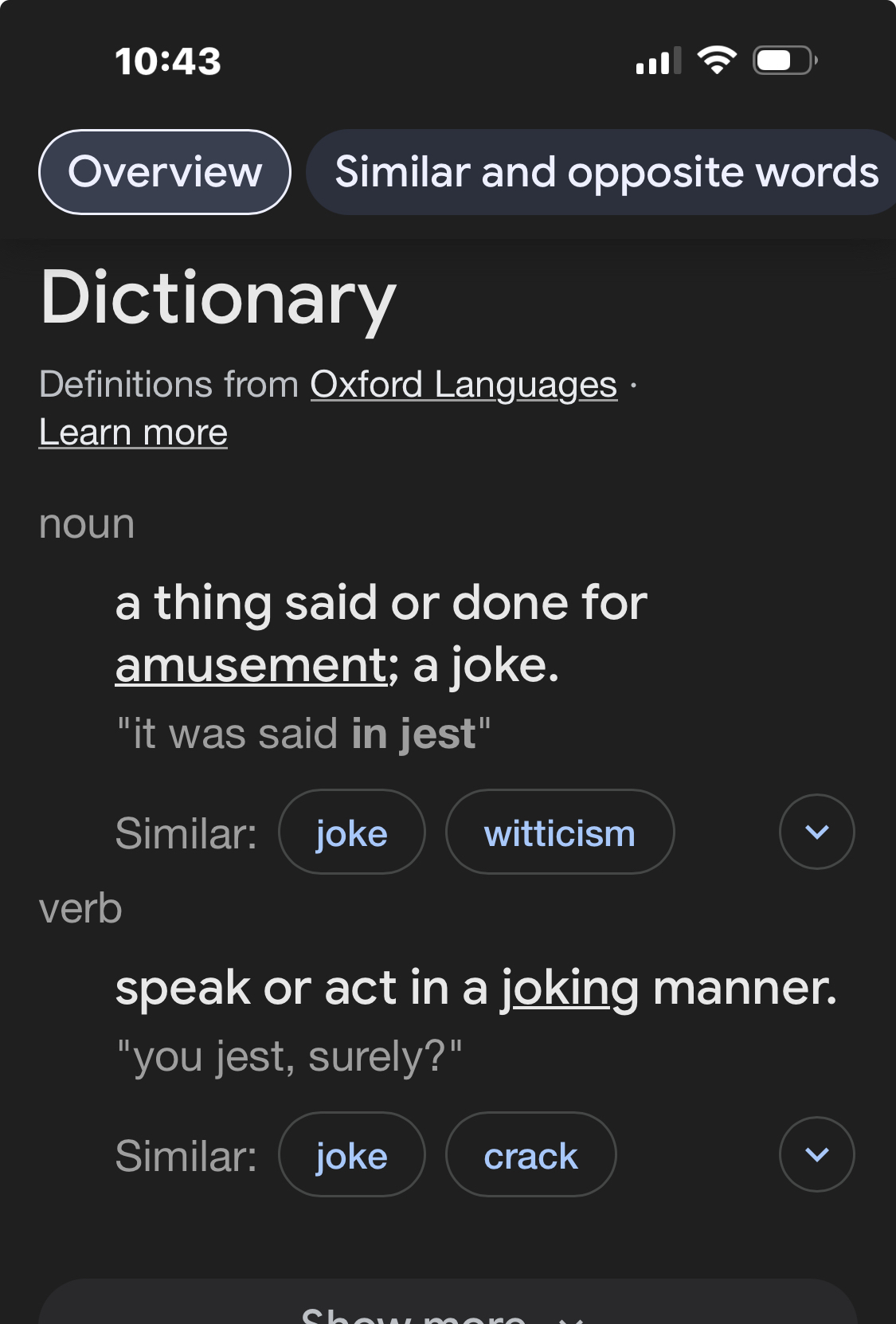
Task: Tap the Wi-Fi status icon
Action: (717, 61)
